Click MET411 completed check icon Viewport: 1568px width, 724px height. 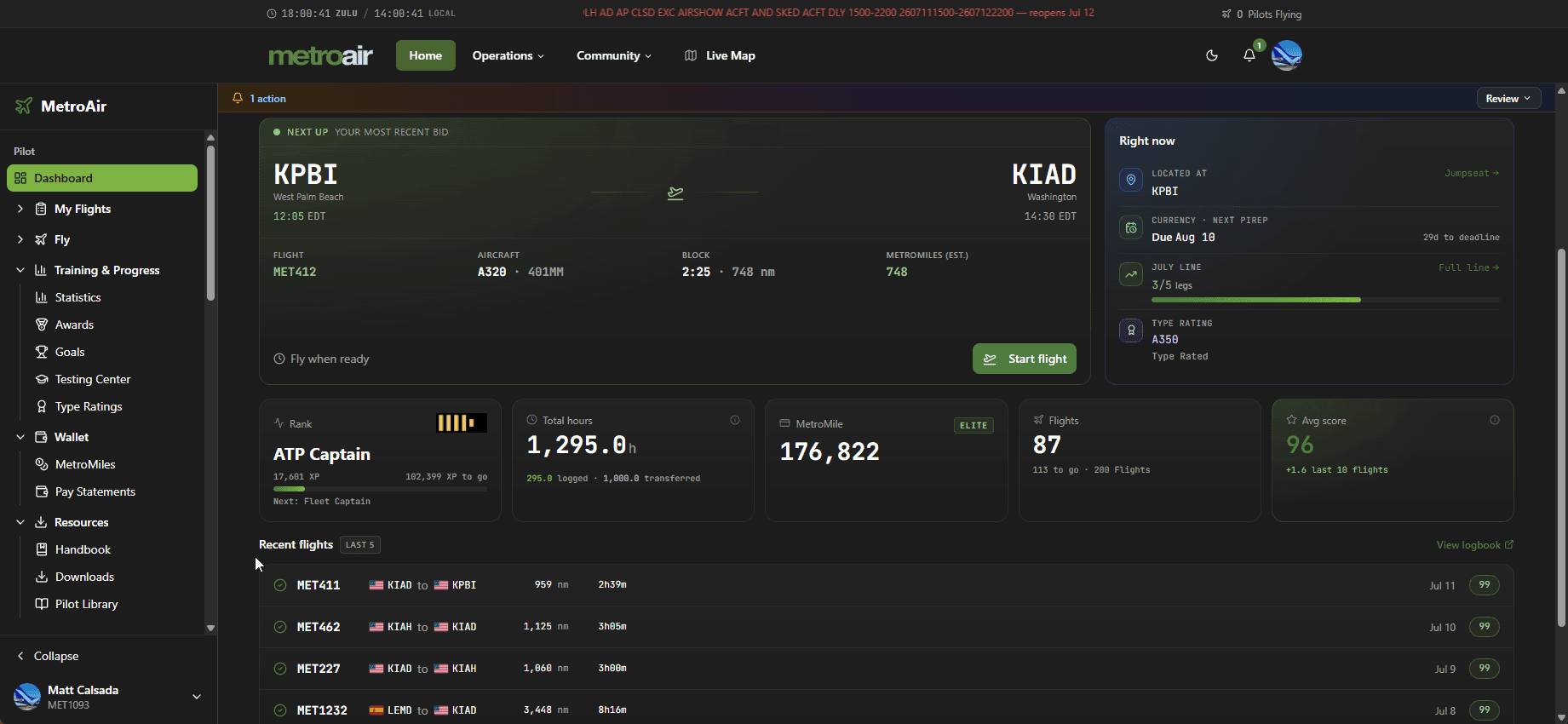pos(280,585)
